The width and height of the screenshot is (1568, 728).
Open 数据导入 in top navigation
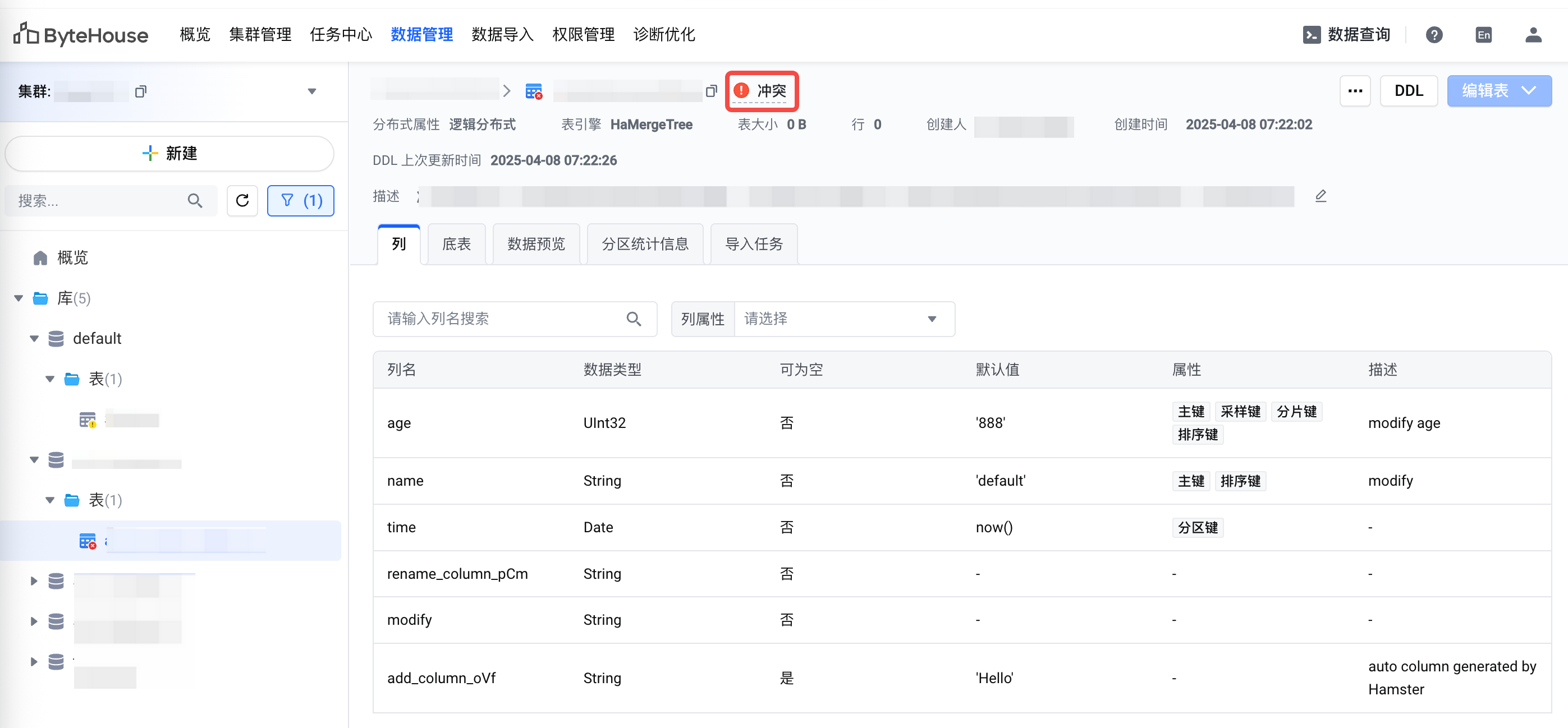503,35
